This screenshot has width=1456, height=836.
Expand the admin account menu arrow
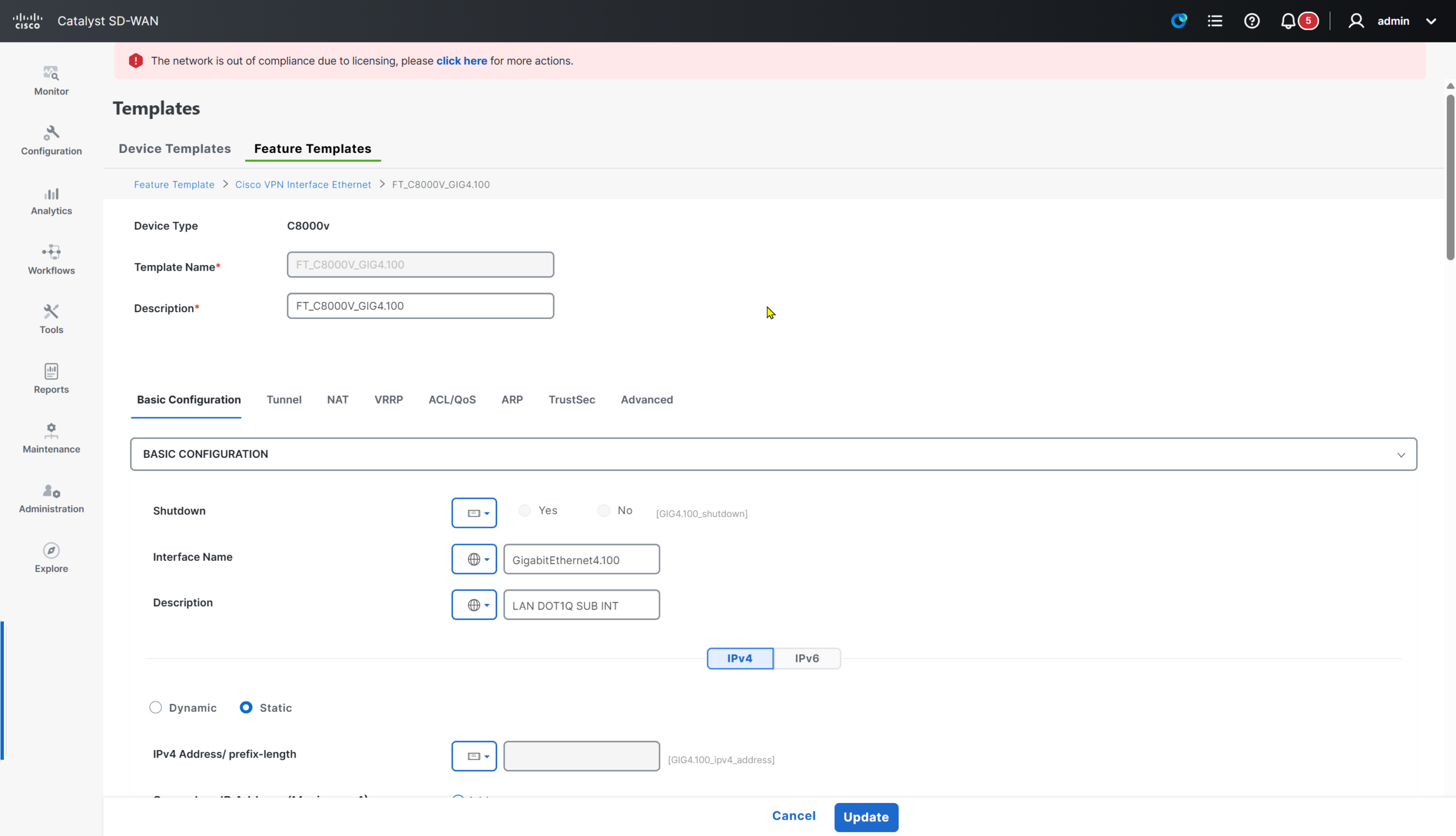click(1431, 21)
